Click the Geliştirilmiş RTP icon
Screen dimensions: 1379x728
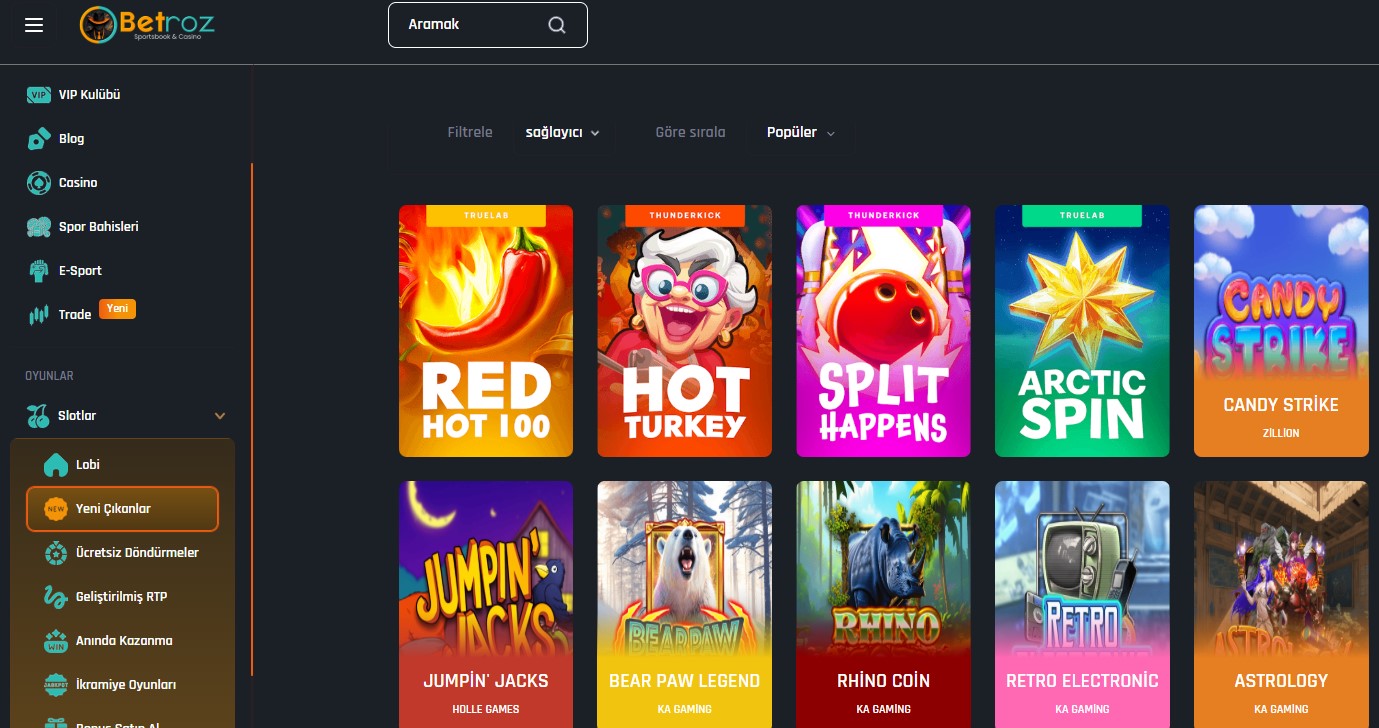56,597
